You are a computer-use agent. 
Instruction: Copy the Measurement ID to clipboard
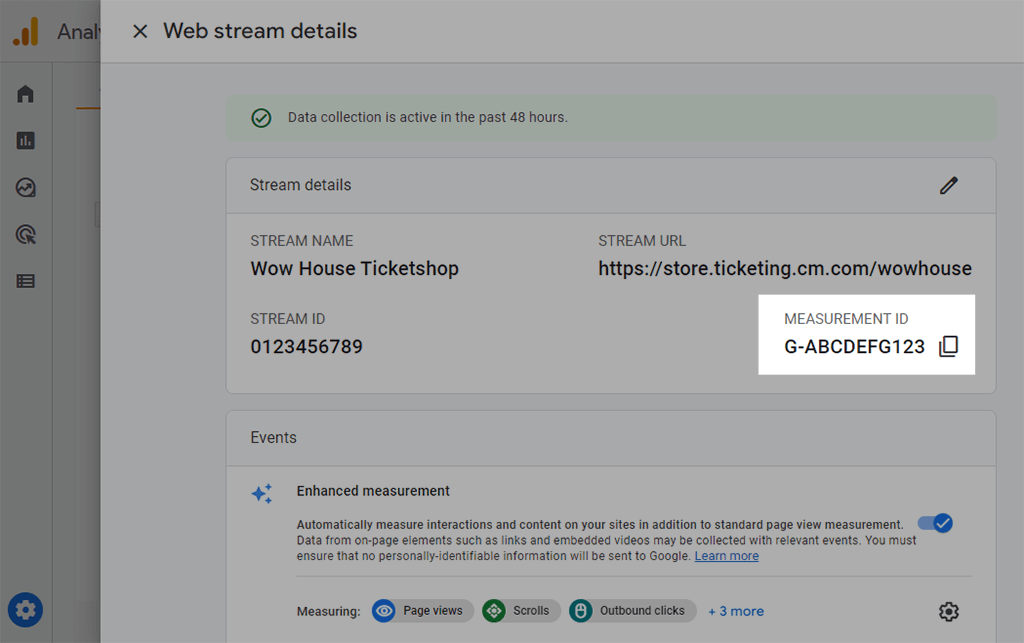[x=948, y=347]
